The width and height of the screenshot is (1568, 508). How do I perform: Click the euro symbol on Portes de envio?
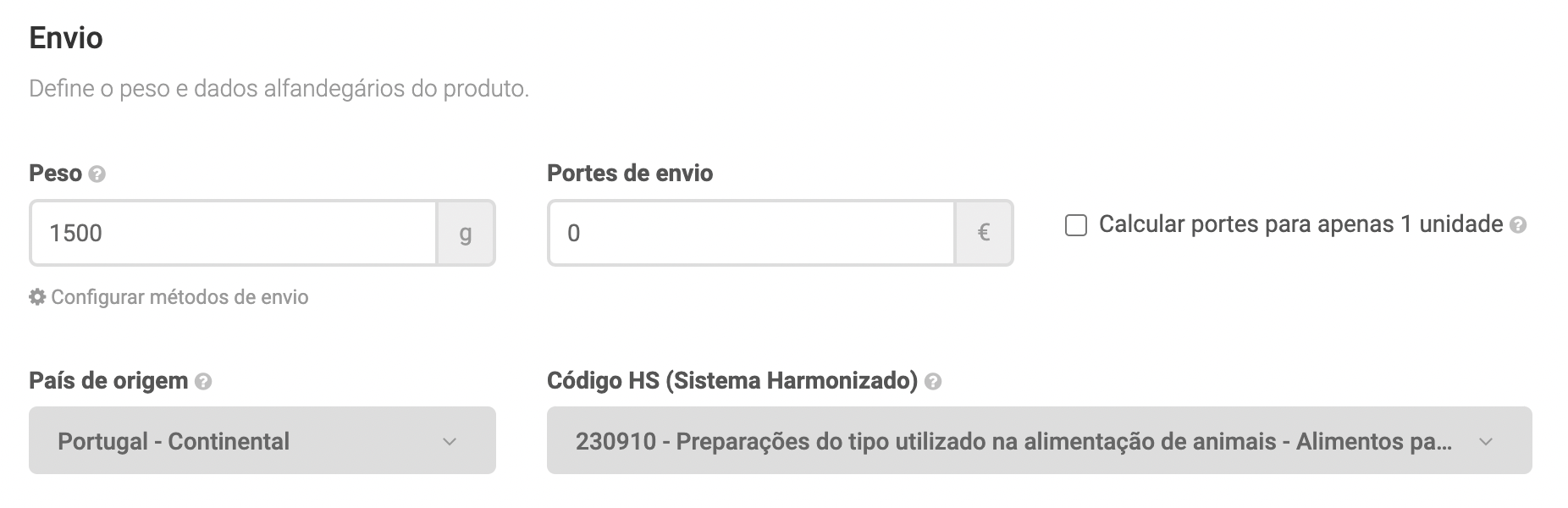(983, 233)
